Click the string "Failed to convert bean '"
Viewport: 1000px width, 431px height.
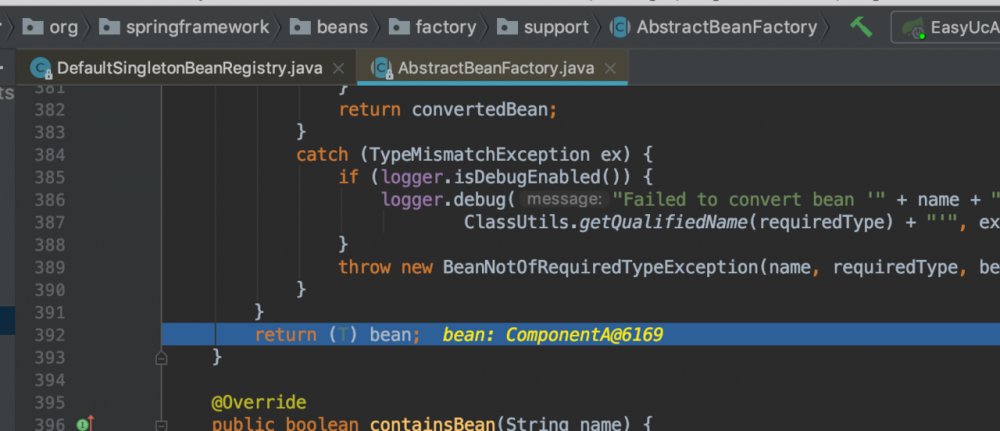[x=749, y=200]
